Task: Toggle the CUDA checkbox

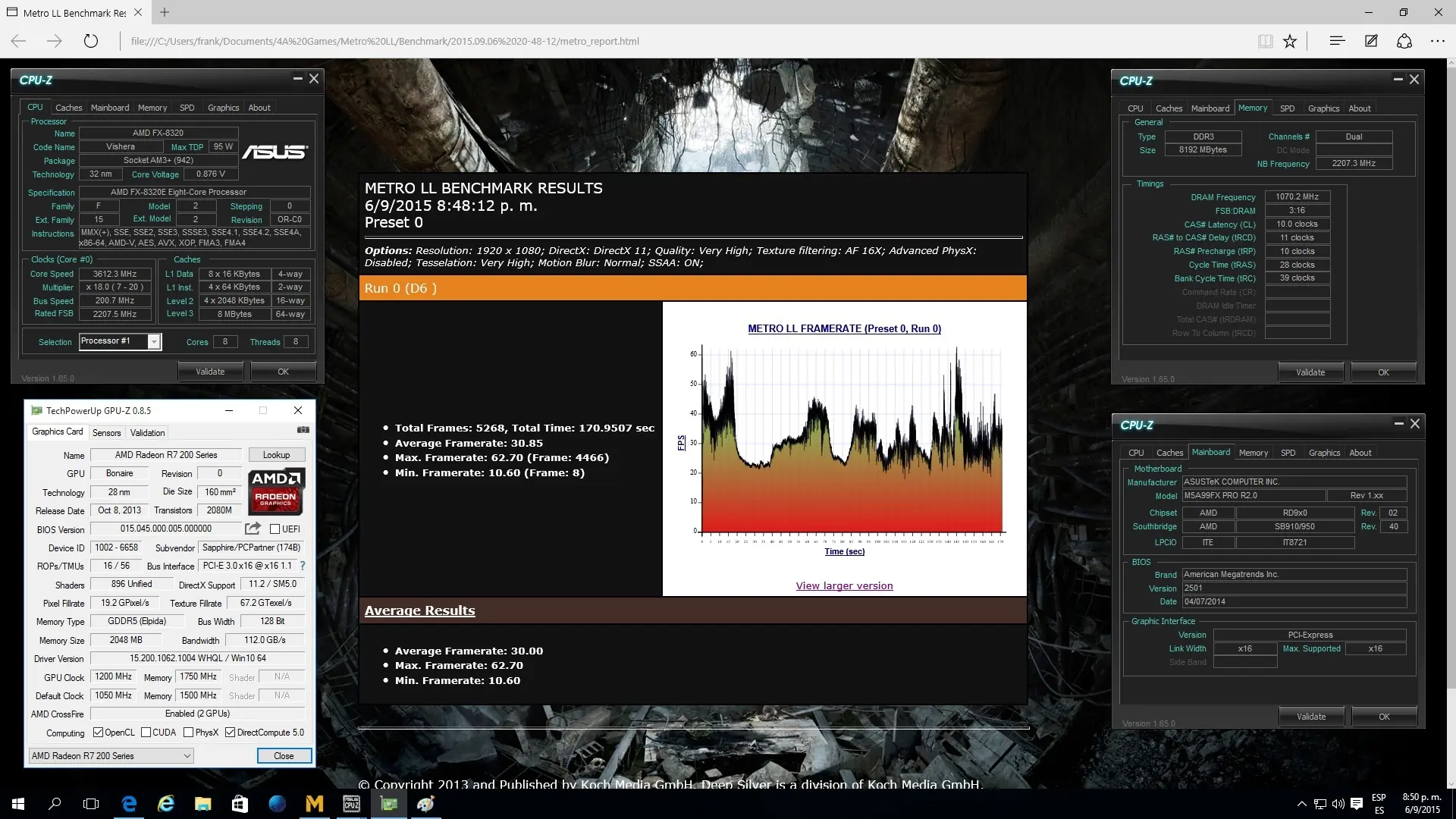Action: [x=146, y=733]
